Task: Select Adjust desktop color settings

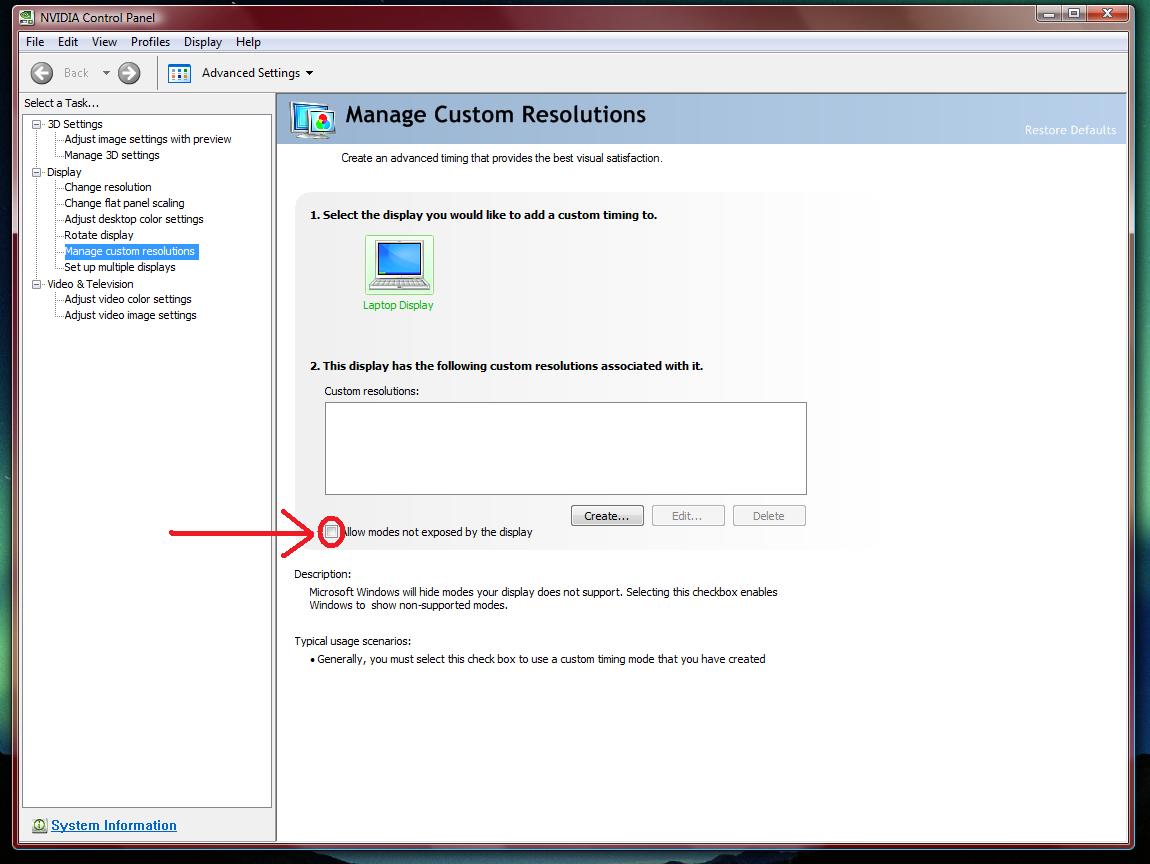Action: (x=133, y=219)
